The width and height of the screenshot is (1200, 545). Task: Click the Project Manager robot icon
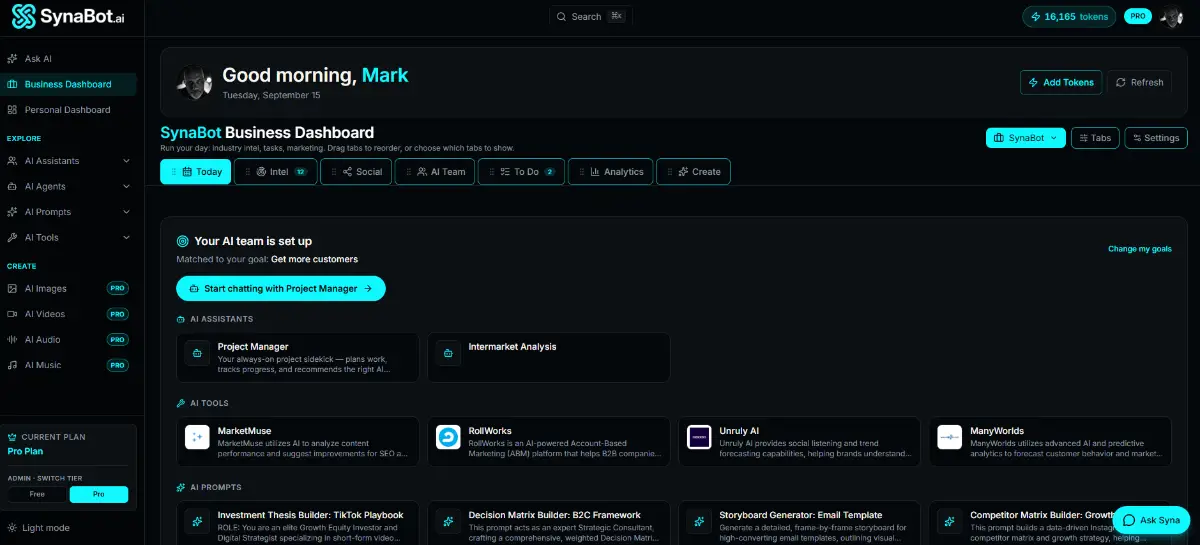tap(197, 354)
